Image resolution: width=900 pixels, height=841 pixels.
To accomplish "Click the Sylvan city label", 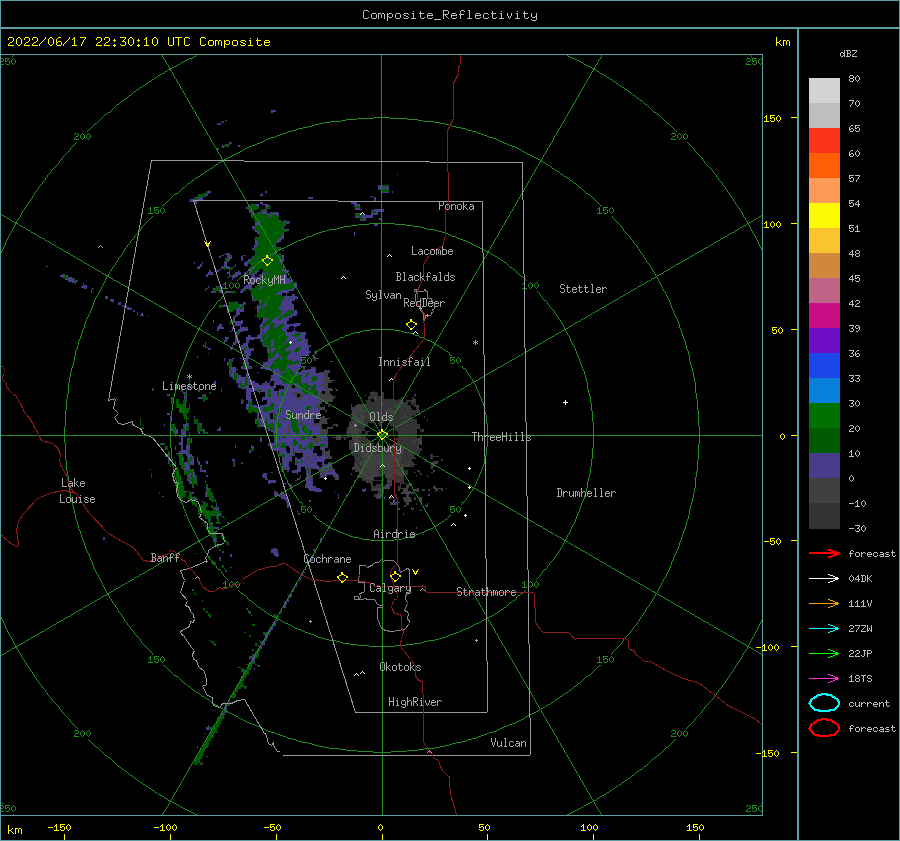I will 383,295.
